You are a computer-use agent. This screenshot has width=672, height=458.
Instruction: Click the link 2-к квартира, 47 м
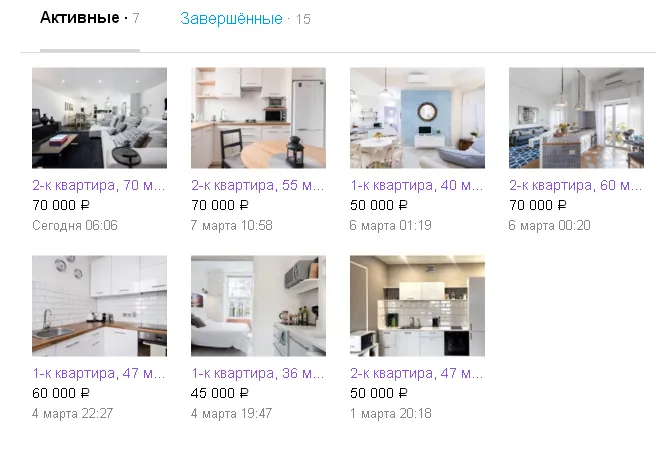417,373
